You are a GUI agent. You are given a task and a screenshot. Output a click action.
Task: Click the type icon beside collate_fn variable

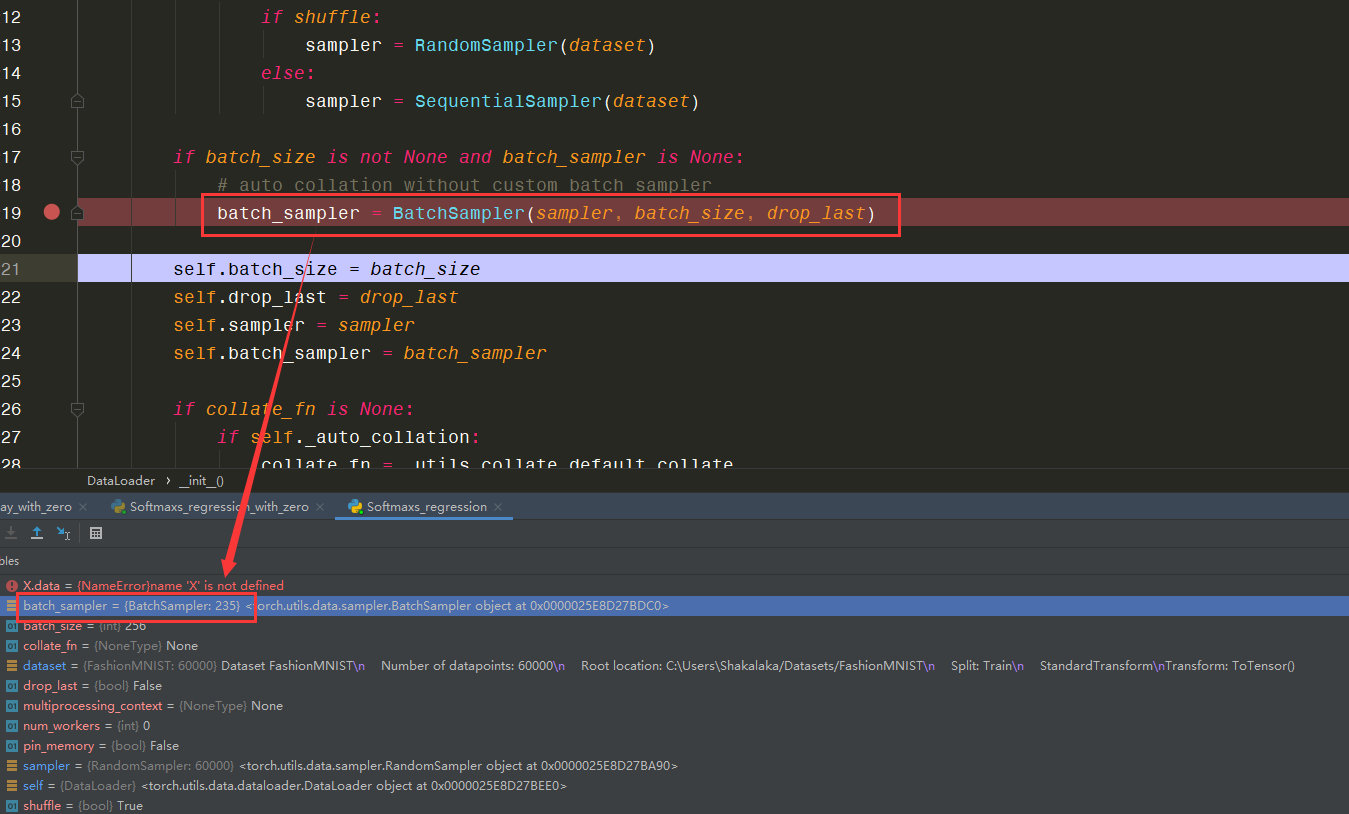(x=12, y=646)
